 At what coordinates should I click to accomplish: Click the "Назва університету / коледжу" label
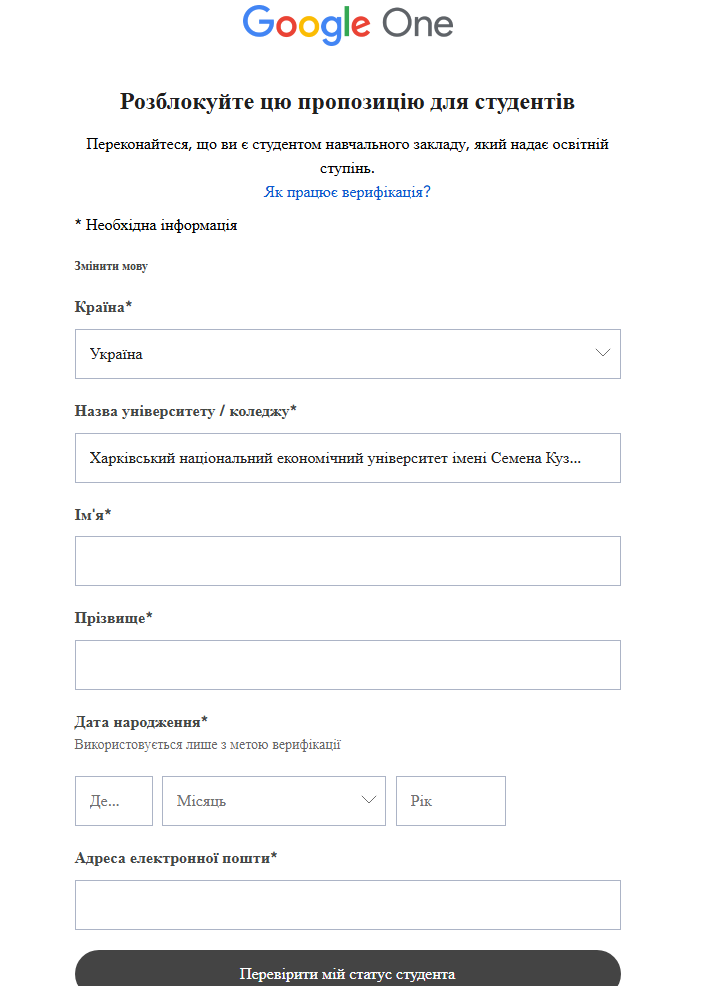point(185,411)
